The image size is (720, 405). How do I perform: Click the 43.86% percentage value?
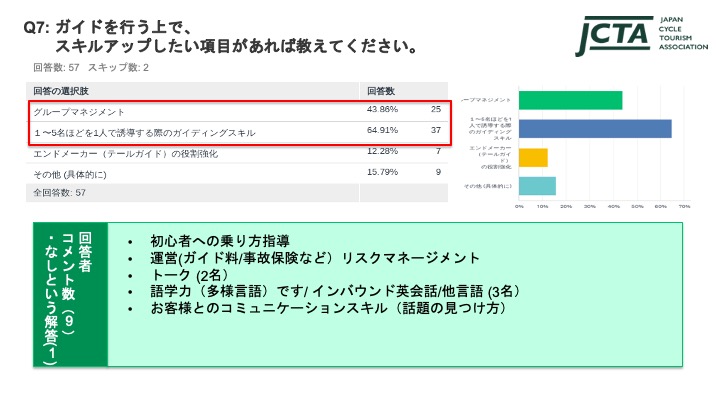(382, 110)
